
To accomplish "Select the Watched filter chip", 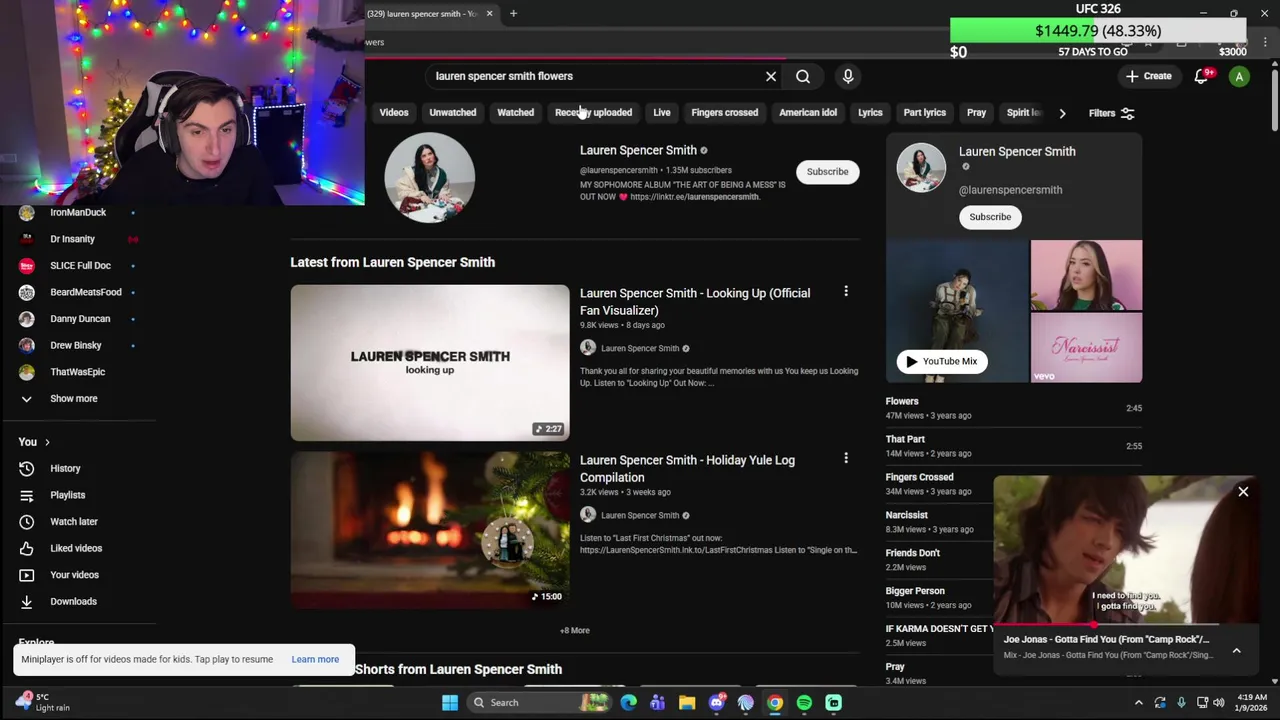I will click(x=515, y=112).
